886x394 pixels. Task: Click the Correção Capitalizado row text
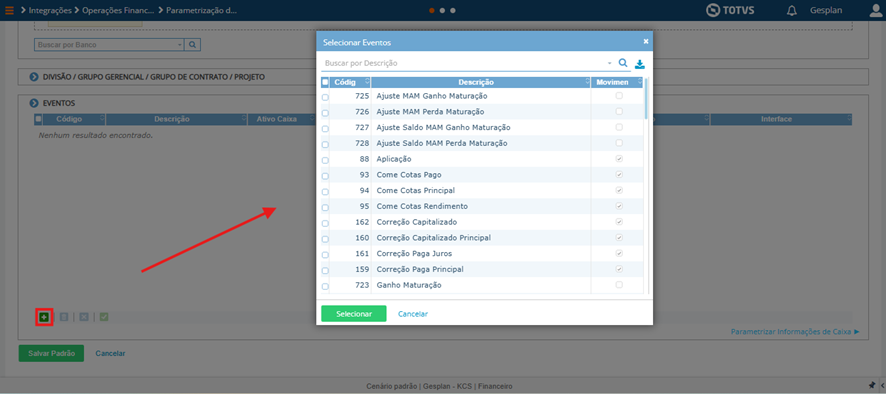point(416,222)
